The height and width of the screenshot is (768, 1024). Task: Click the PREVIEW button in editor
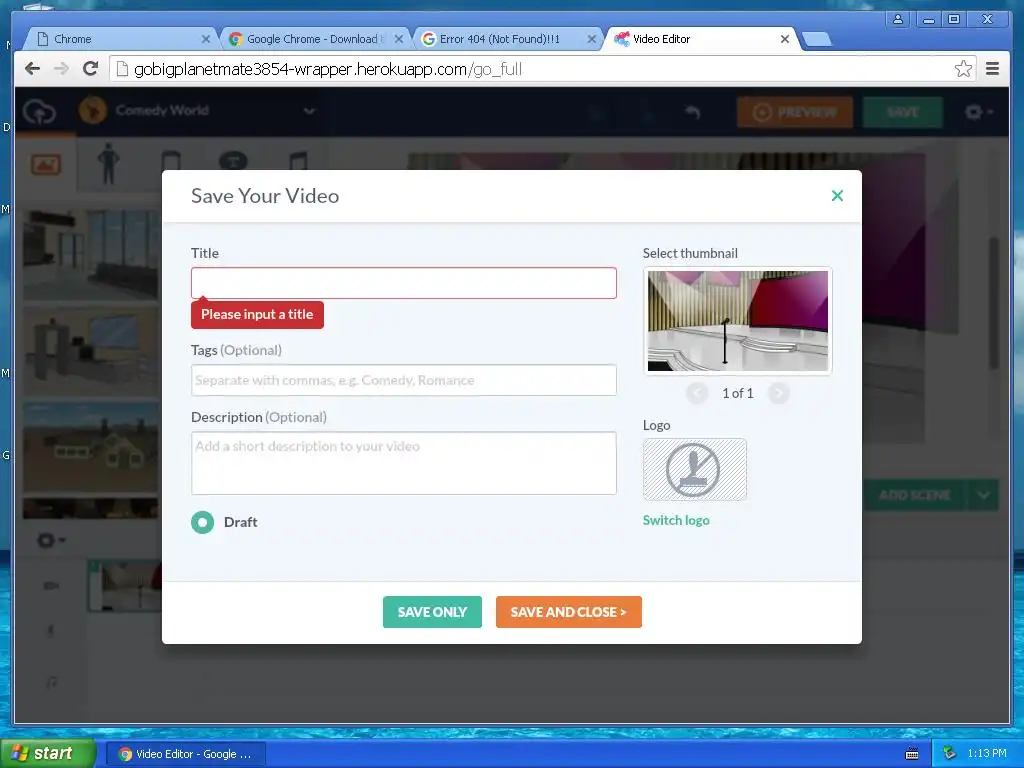pyautogui.click(x=795, y=112)
